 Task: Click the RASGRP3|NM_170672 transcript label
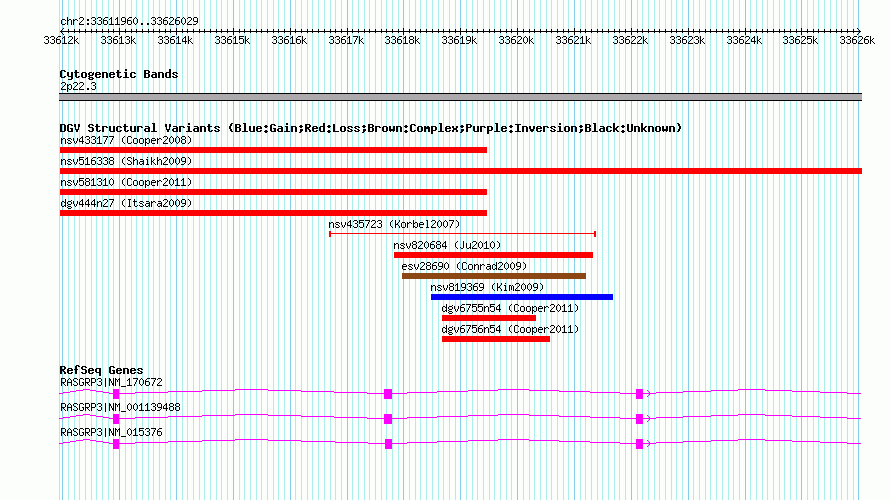pos(111,383)
